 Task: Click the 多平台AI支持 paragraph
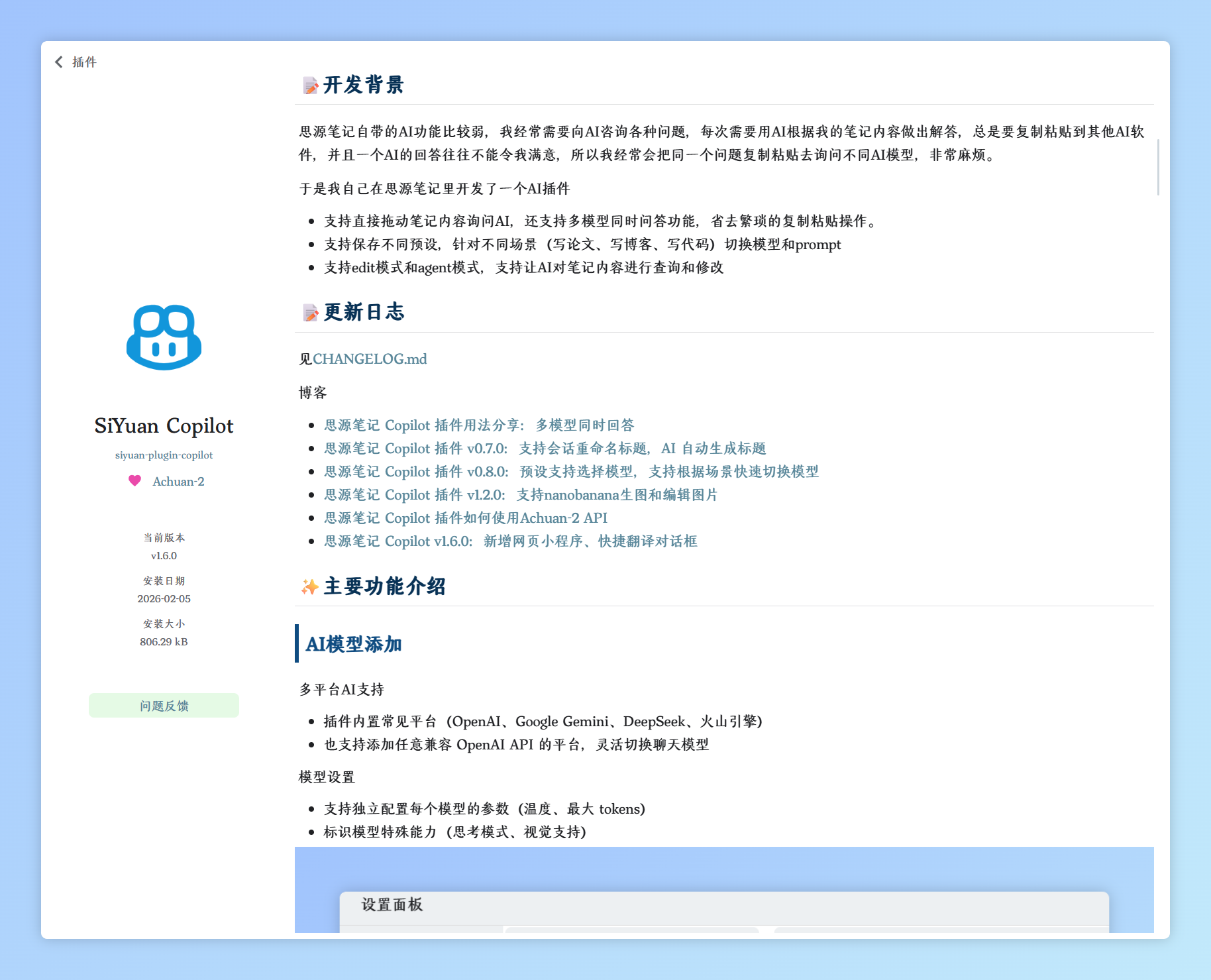pos(341,690)
